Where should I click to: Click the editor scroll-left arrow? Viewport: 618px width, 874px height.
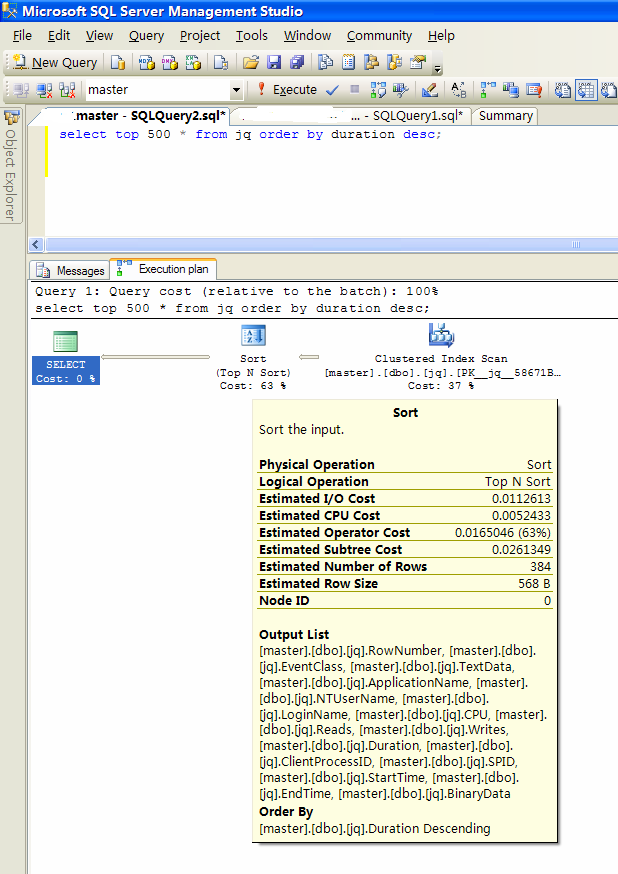[37, 244]
